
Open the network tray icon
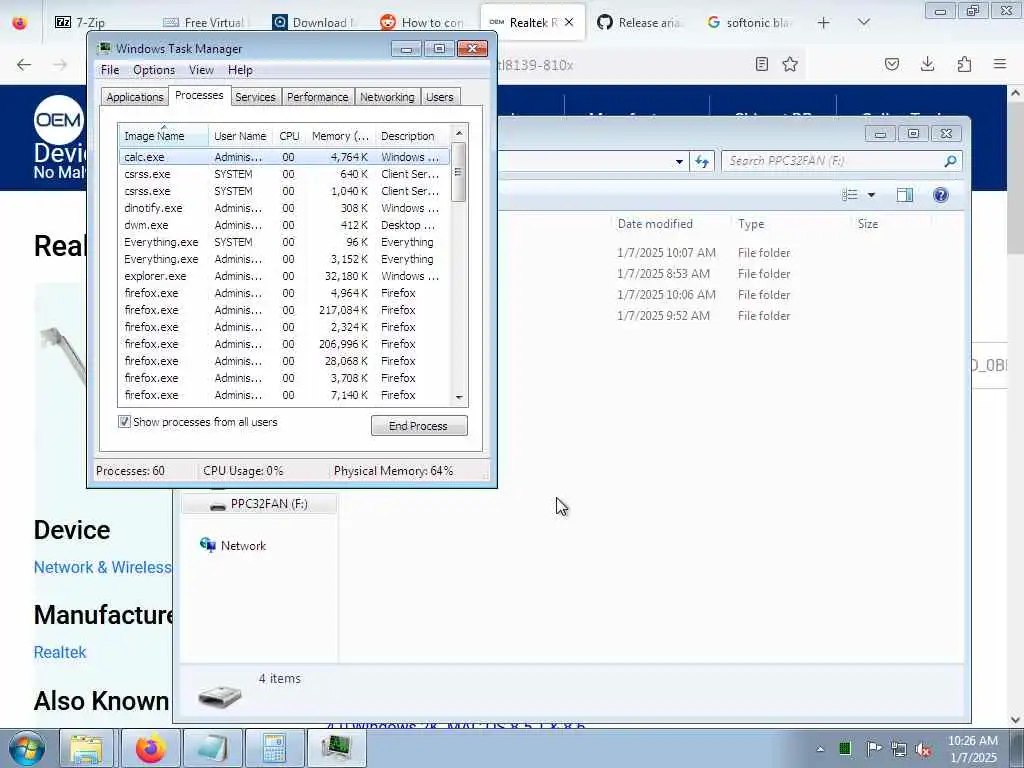[899, 749]
